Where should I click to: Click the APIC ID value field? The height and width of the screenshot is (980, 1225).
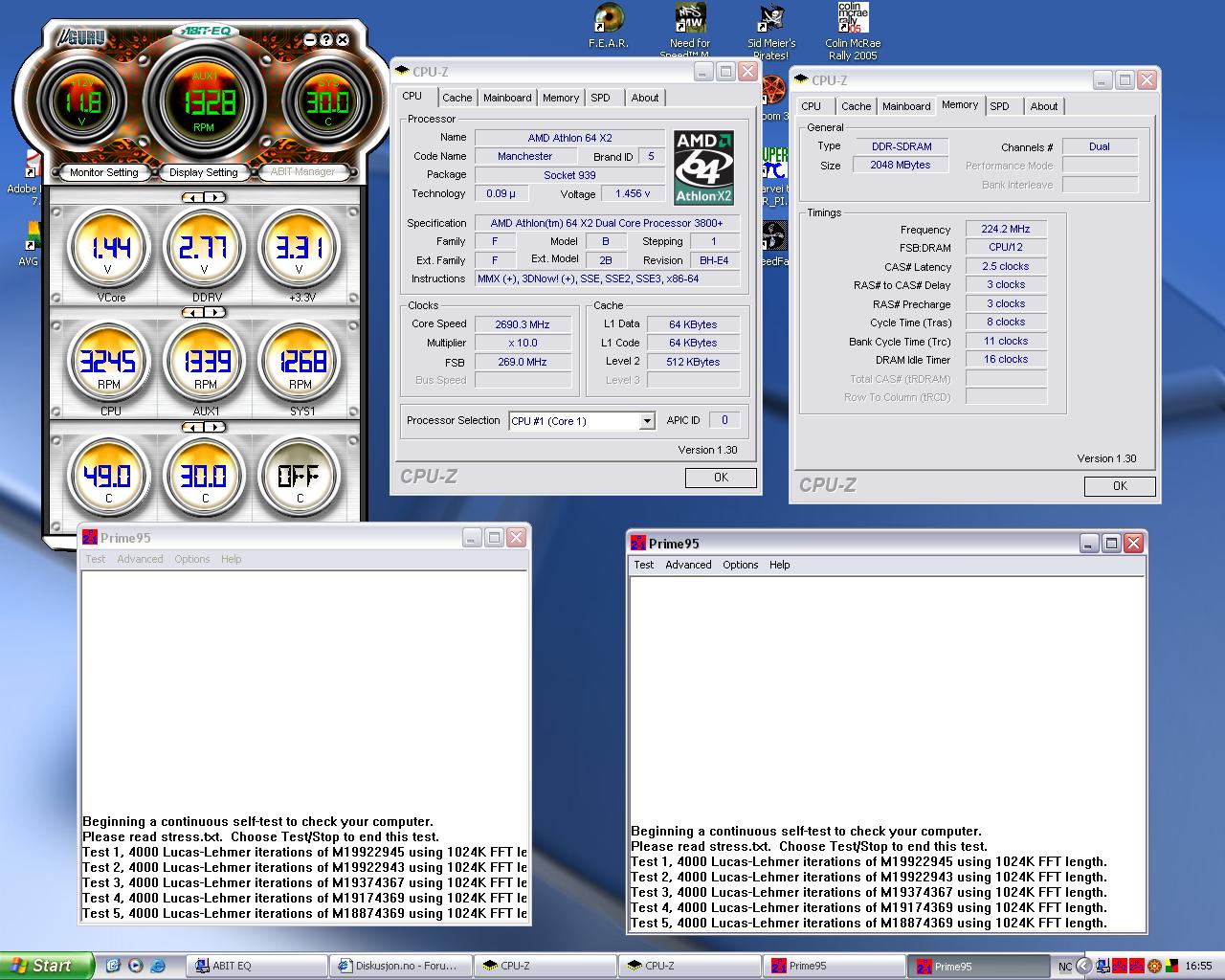[724, 420]
